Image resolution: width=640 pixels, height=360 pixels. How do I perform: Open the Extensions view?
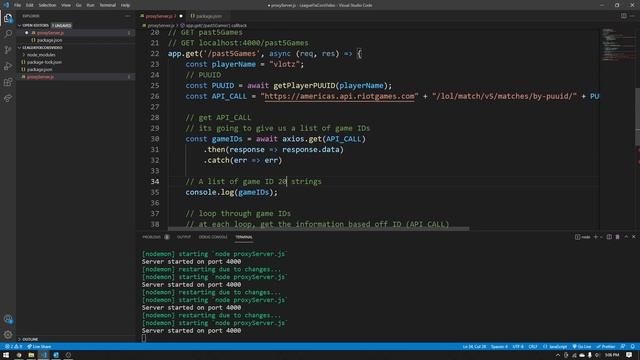[8, 82]
